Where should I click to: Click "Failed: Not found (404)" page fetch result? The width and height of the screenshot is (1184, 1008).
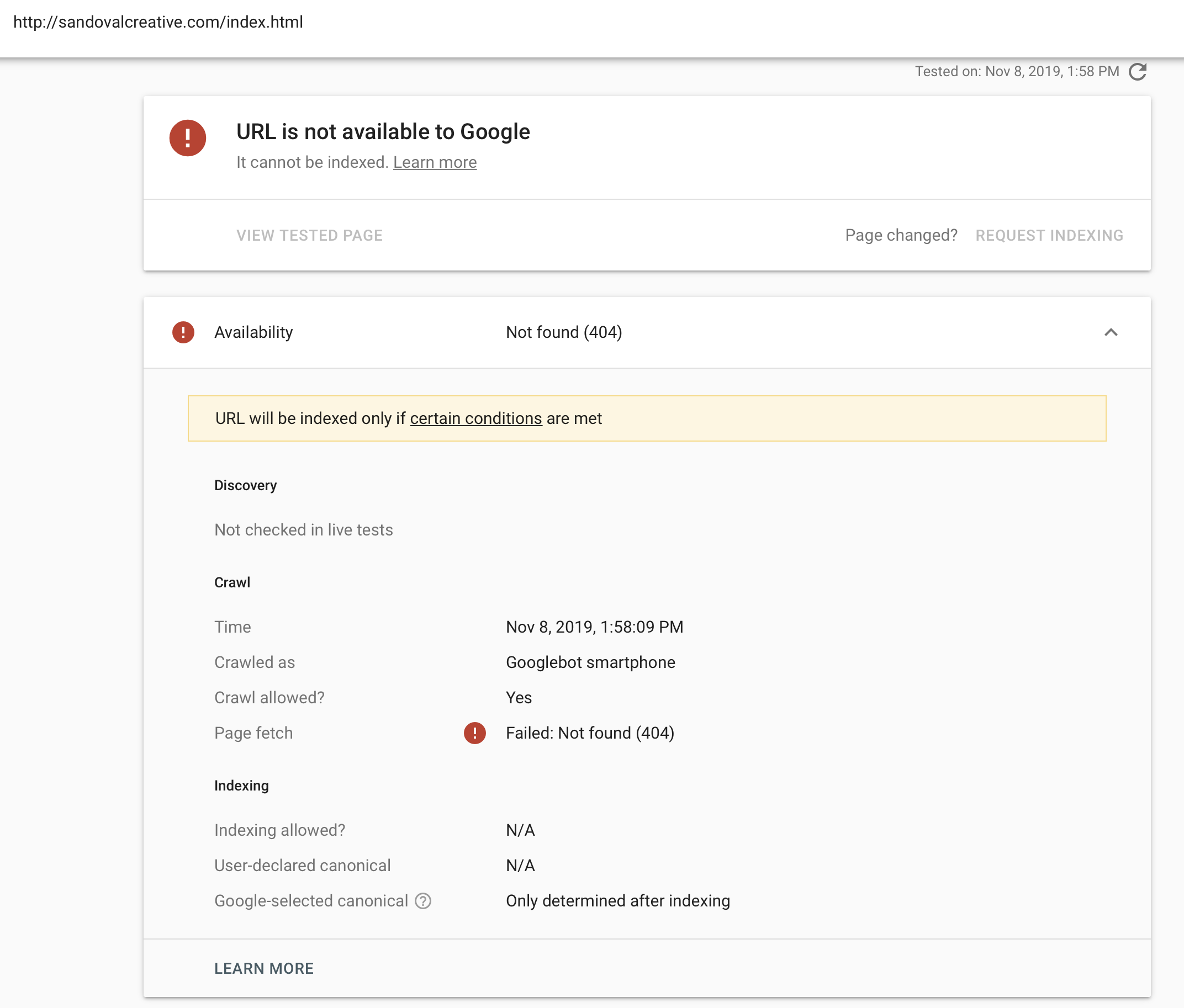pyautogui.click(x=590, y=733)
